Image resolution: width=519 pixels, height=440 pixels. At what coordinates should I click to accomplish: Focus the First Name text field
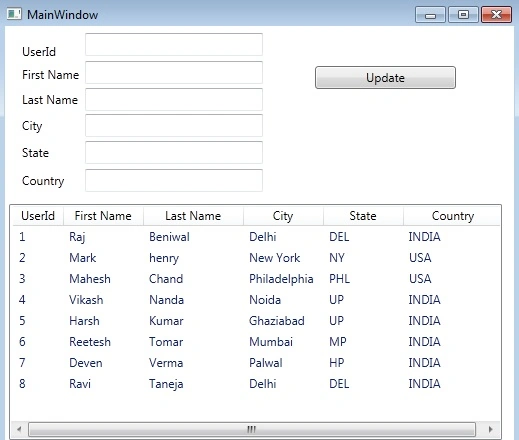(x=174, y=72)
